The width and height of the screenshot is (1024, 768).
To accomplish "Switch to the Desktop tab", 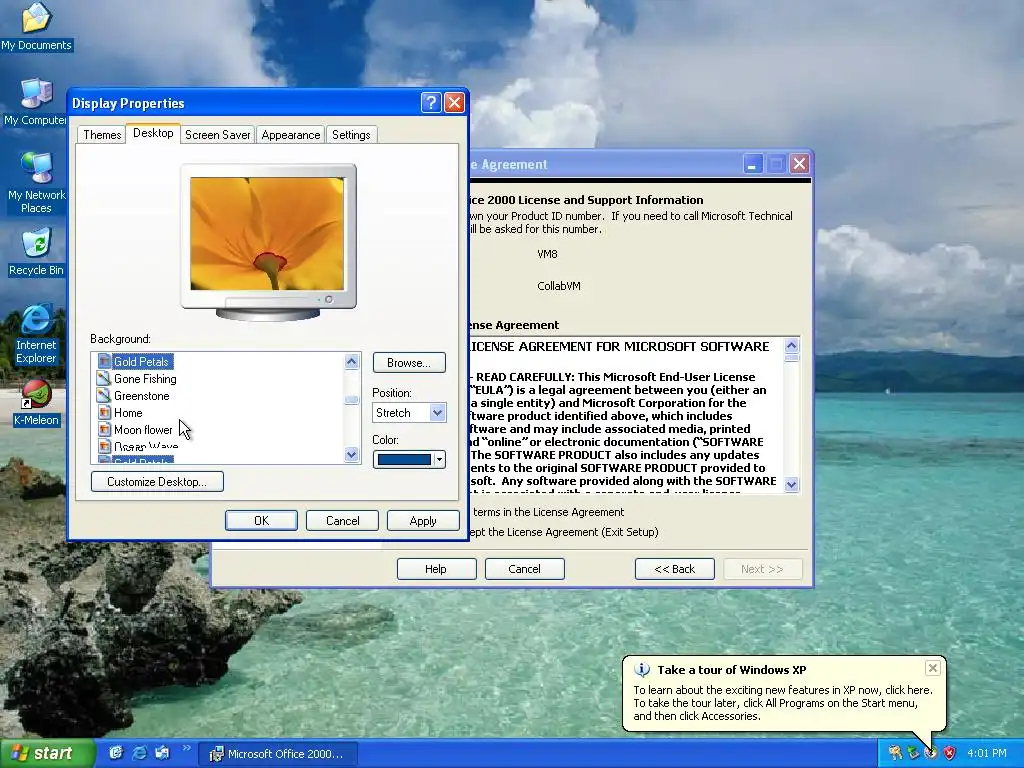I will [153, 133].
